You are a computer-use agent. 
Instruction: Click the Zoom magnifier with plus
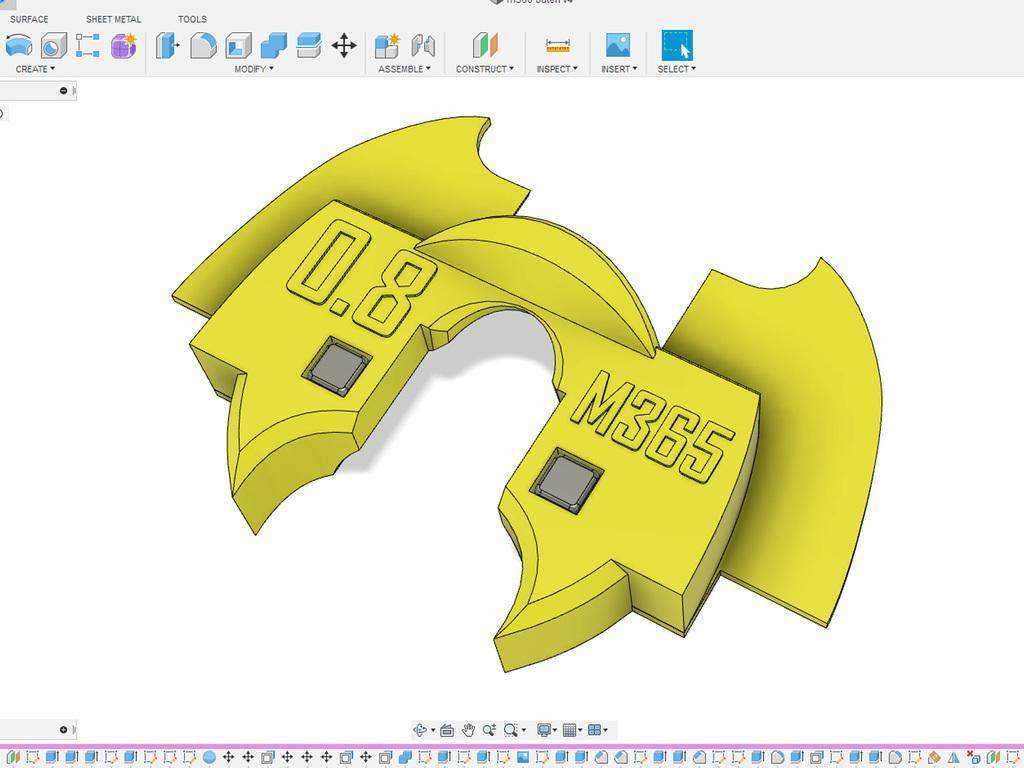(489, 729)
